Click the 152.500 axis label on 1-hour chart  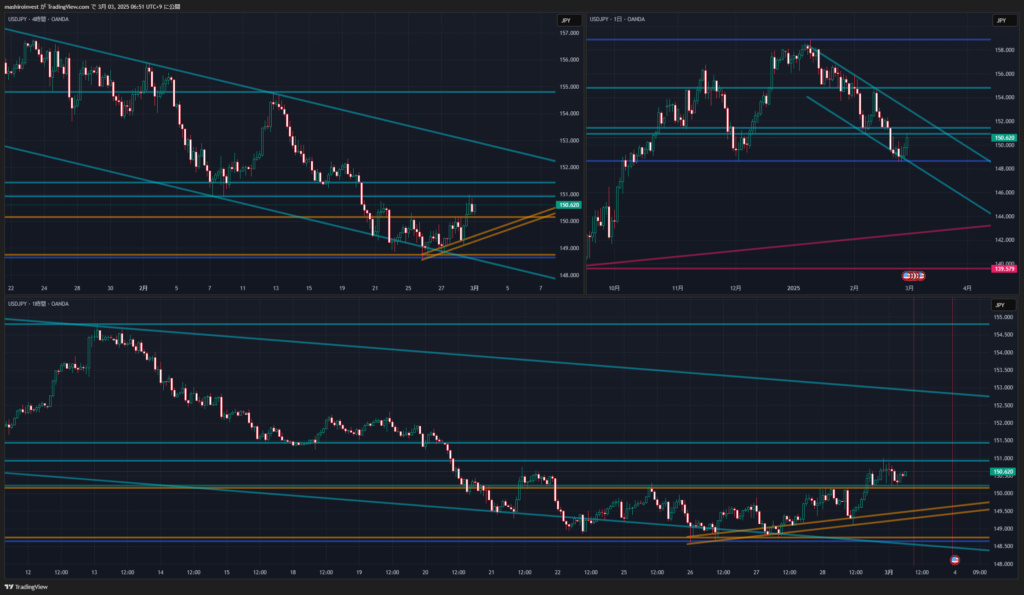point(1003,406)
